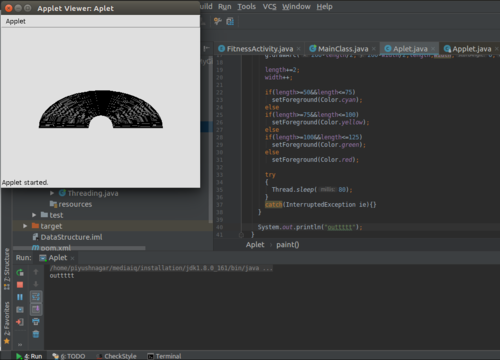Open the Run menu

click(x=225, y=7)
